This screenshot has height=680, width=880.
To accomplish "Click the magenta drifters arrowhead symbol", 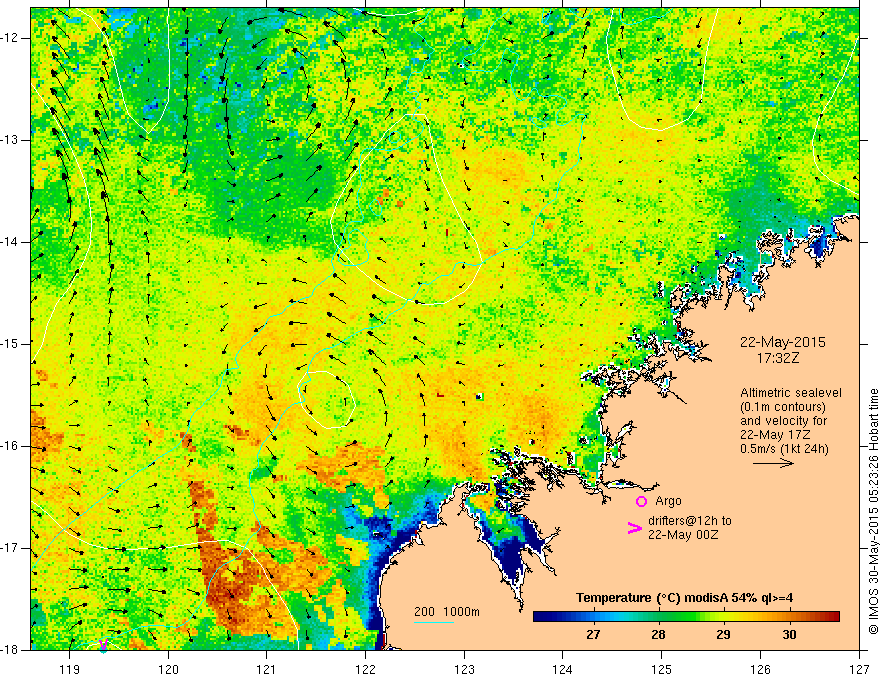I will [x=632, y=529].
